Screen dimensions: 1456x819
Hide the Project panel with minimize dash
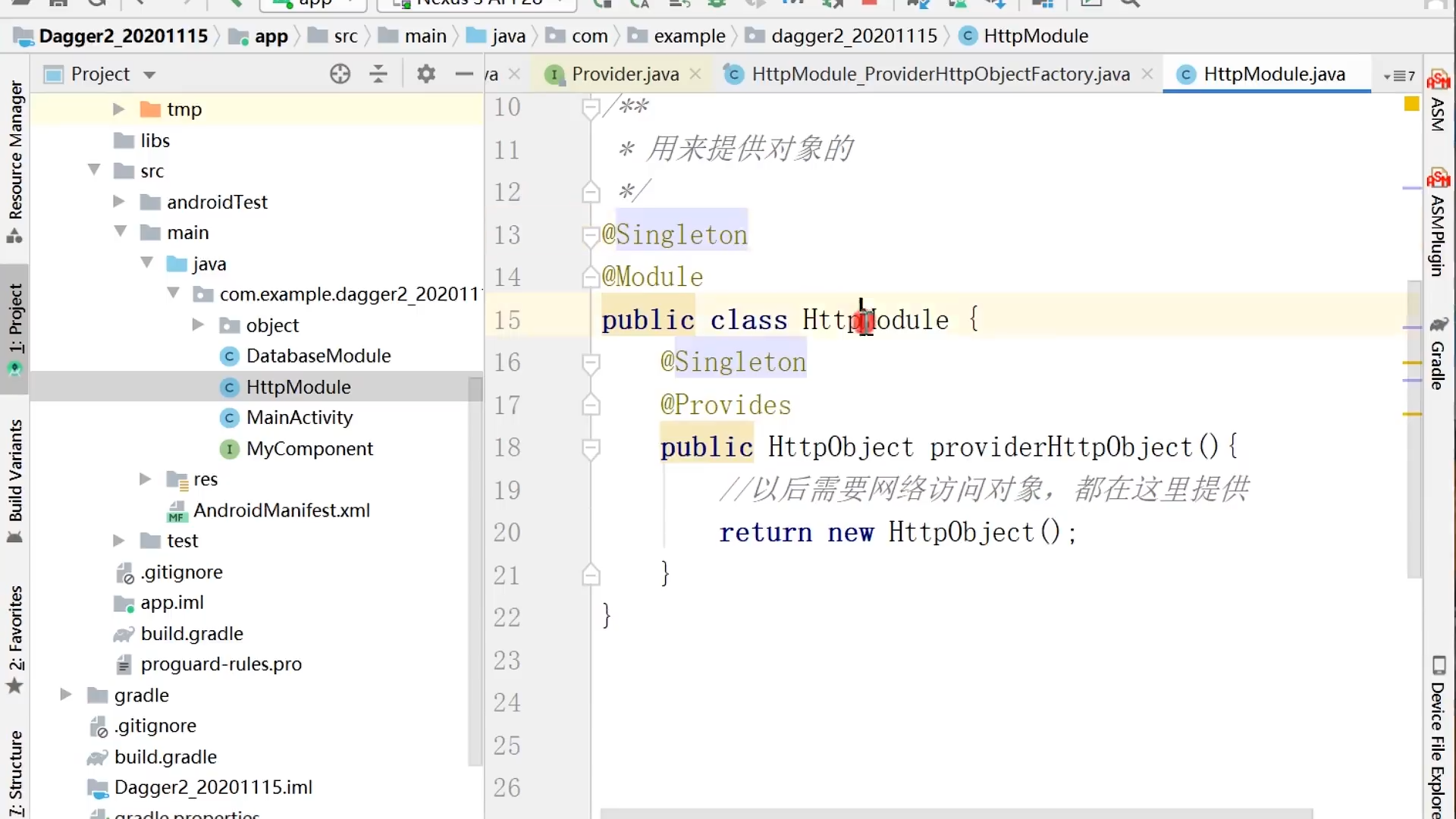(x=464, y=74)
